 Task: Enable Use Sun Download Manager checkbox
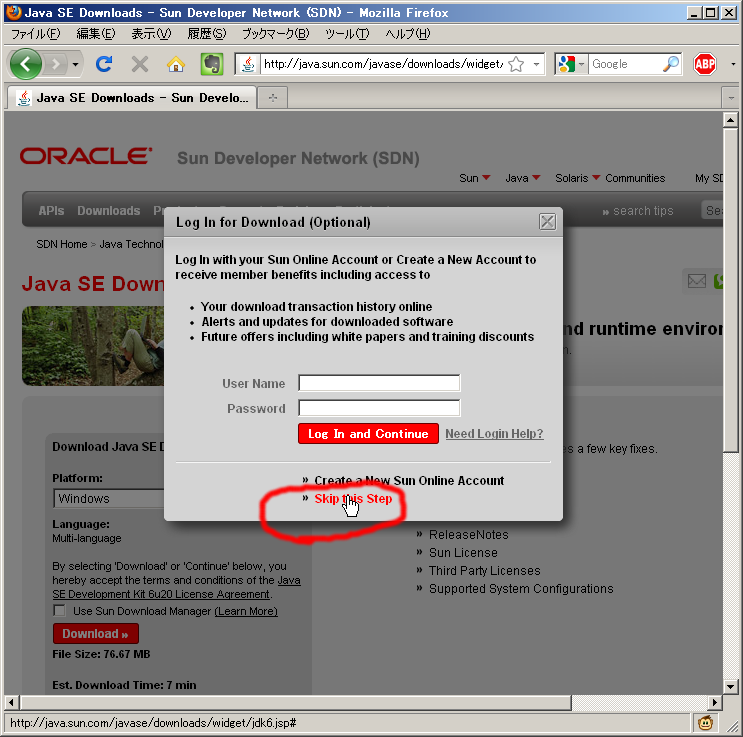pos(59,610)
